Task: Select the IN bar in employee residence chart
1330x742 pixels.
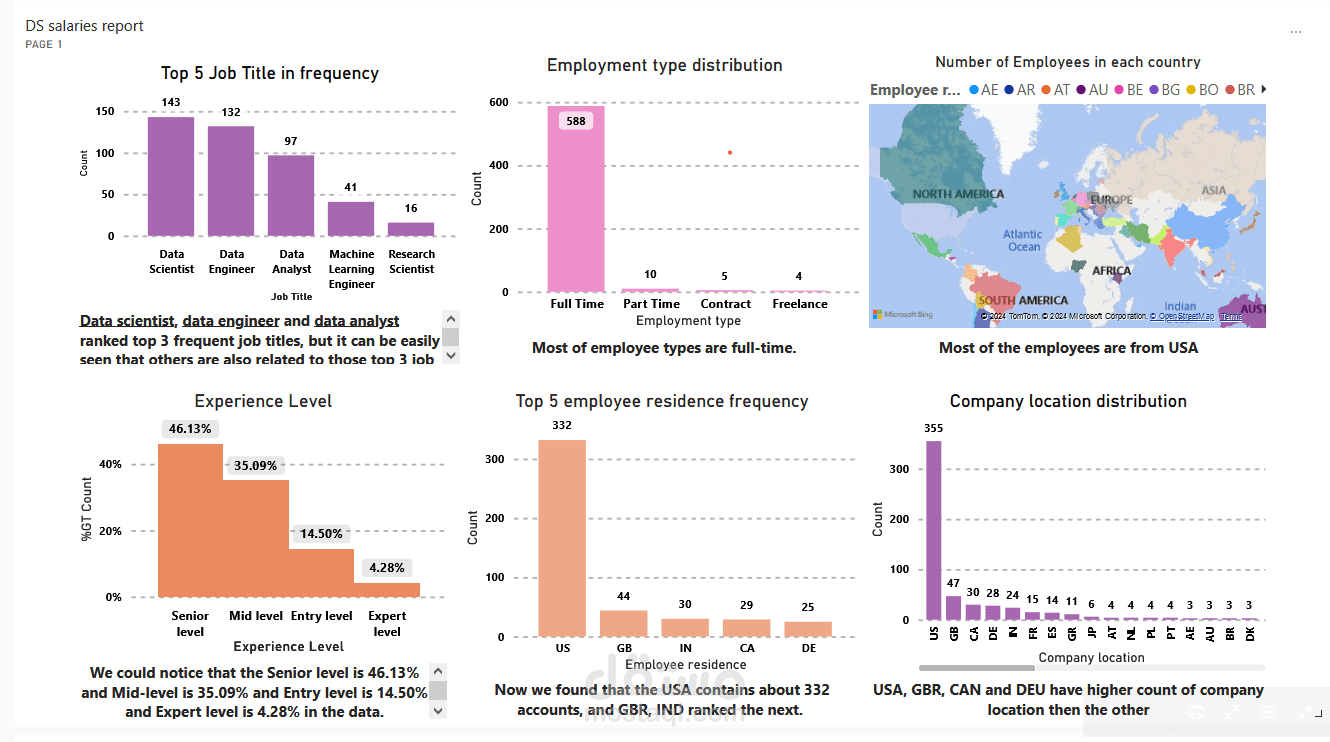Action: point(685,627)
